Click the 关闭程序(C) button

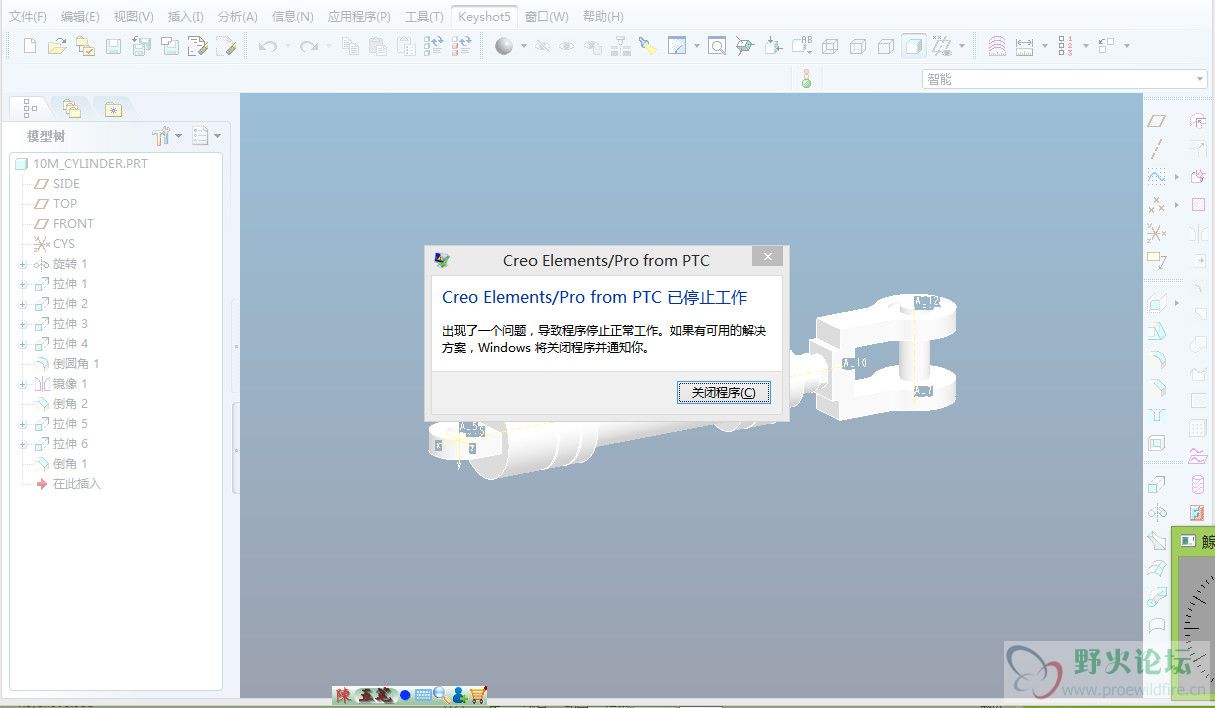(x=724, y=392)
